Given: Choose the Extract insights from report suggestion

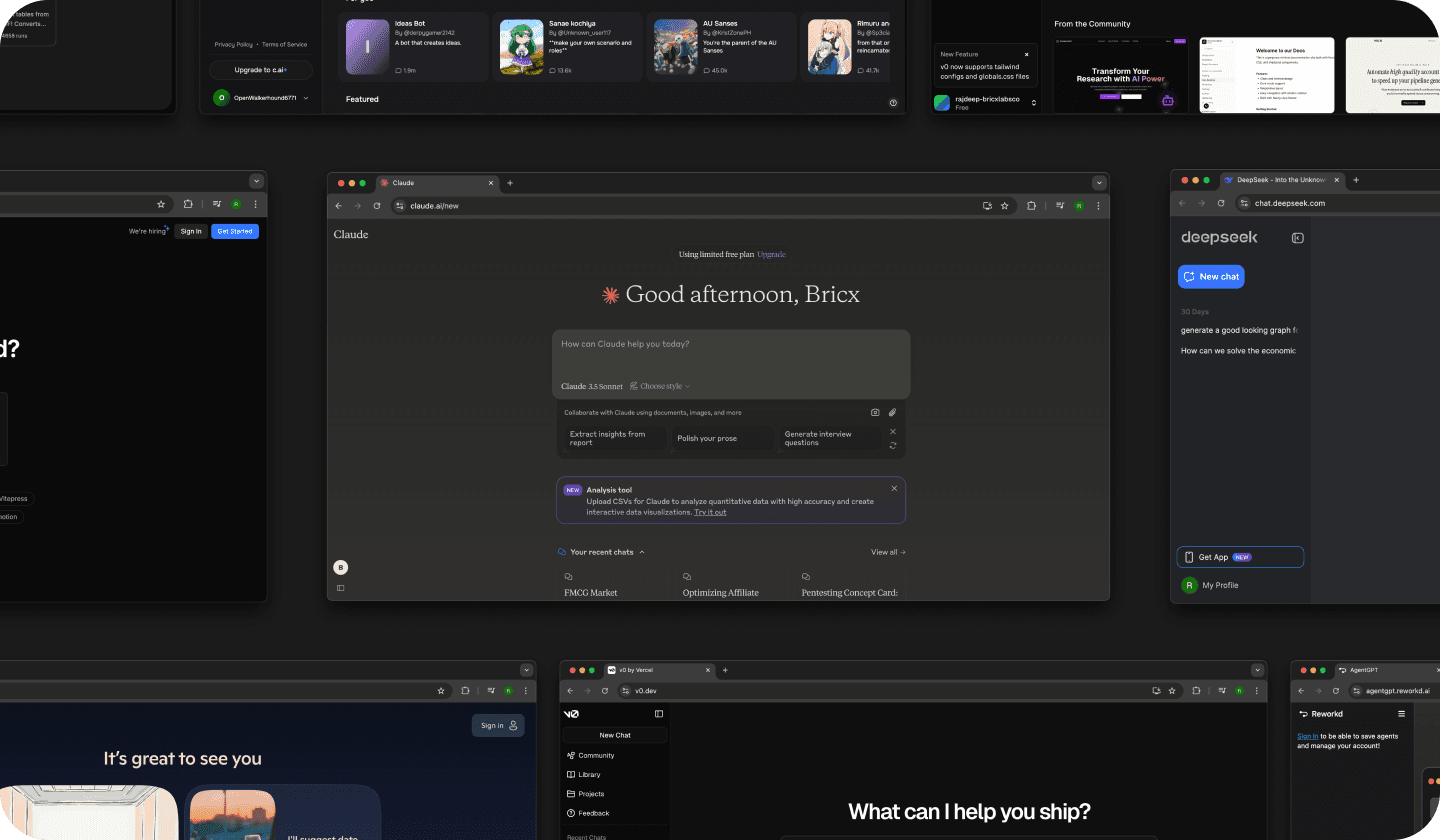Looking at the screenshot, I should (x=614, y=438).
